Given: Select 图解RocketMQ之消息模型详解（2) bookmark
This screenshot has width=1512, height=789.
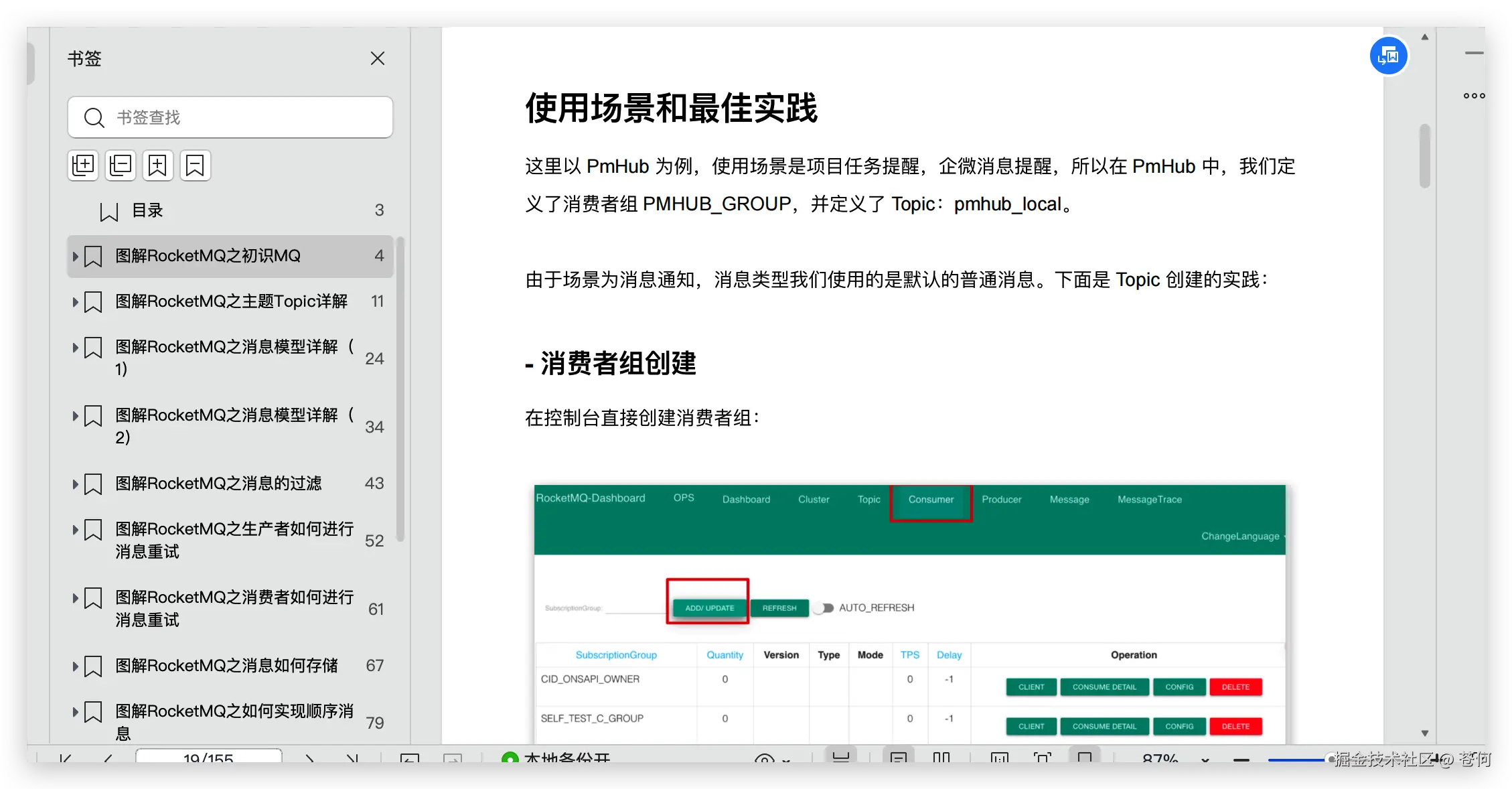Looking at the screenshot, I should (234, 427).
